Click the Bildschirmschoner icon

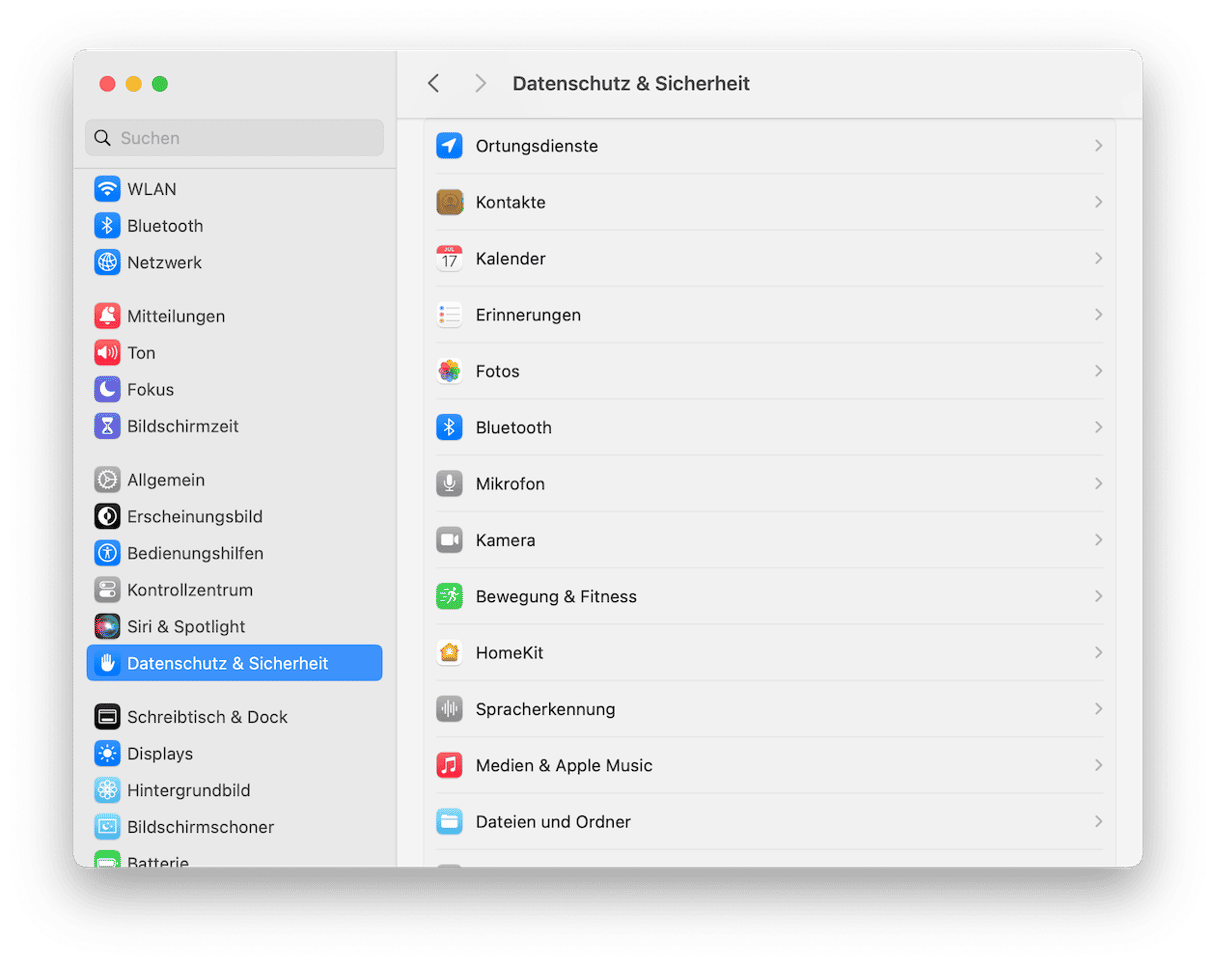[x=107, y=827]
